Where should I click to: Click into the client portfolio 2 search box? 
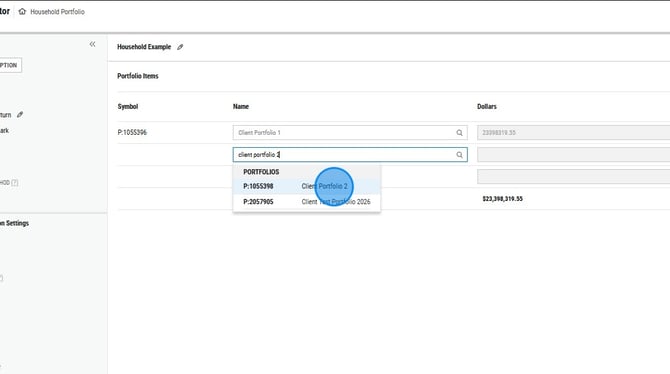point(350,155)
